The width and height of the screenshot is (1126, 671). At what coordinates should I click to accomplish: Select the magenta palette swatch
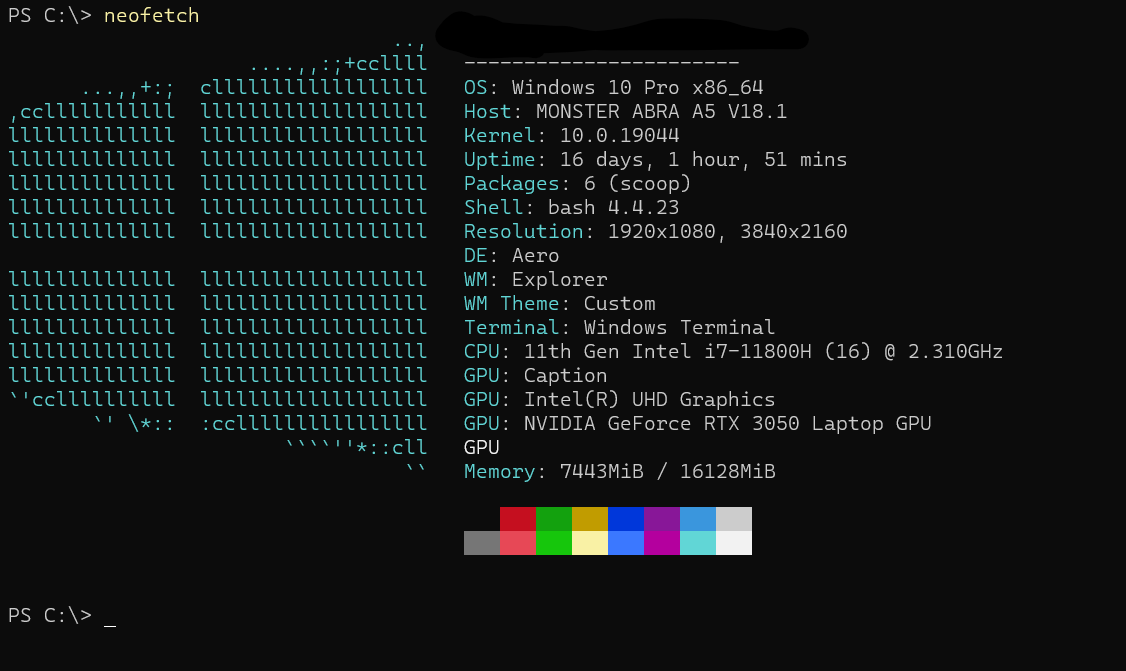tap(662, 543)
